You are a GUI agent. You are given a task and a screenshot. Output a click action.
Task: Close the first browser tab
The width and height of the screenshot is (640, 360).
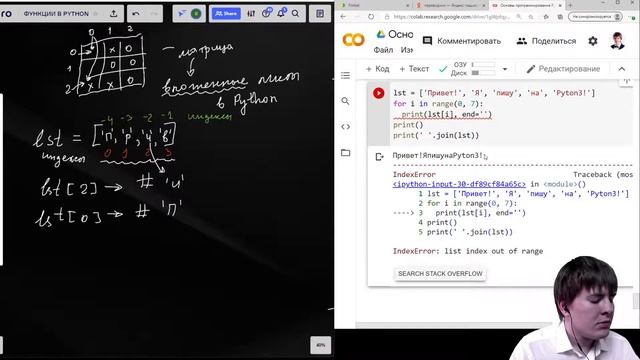[x=407, y=5]
